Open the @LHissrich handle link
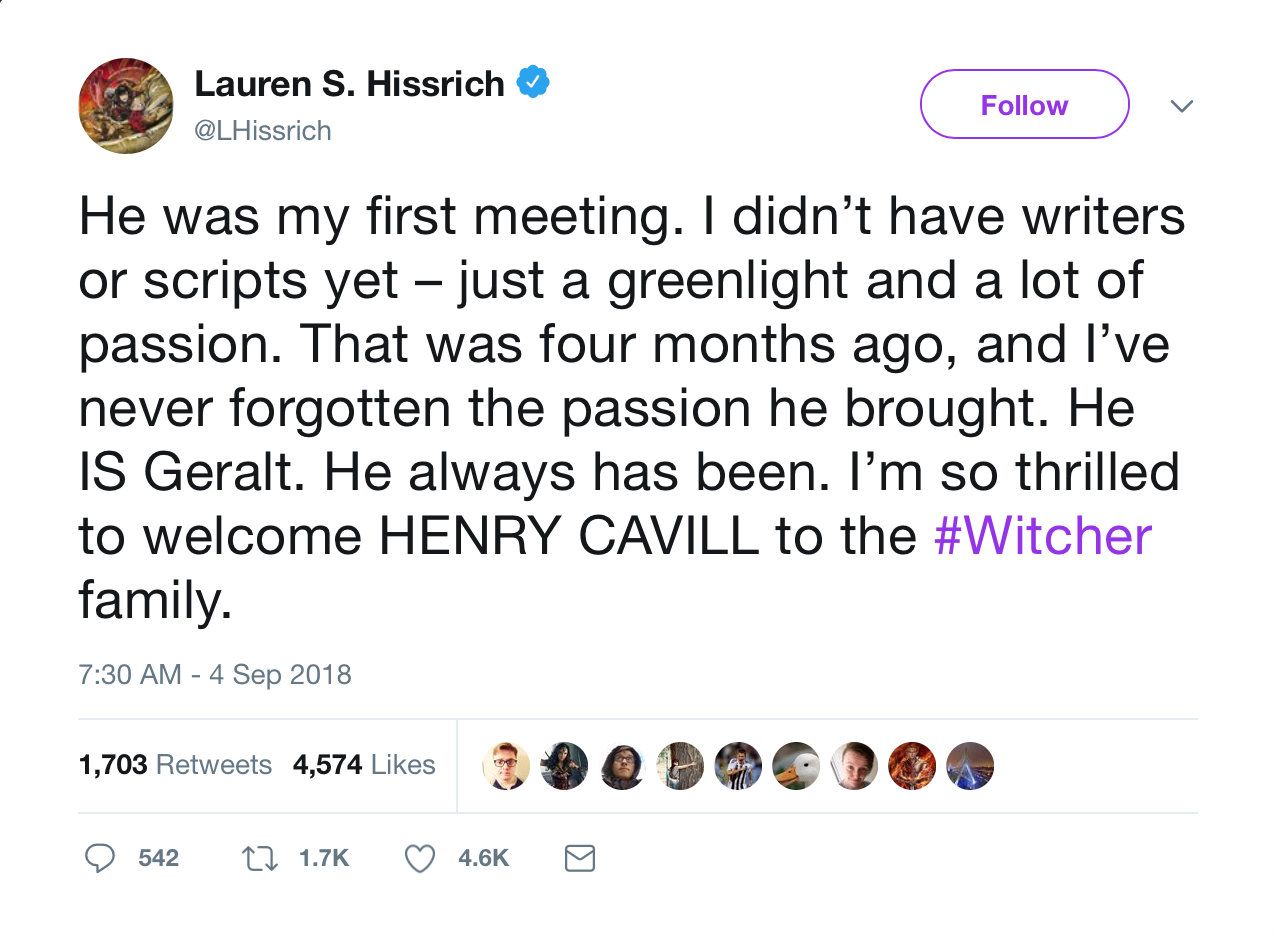The image size is (1273, 933). tap(262, 130)
